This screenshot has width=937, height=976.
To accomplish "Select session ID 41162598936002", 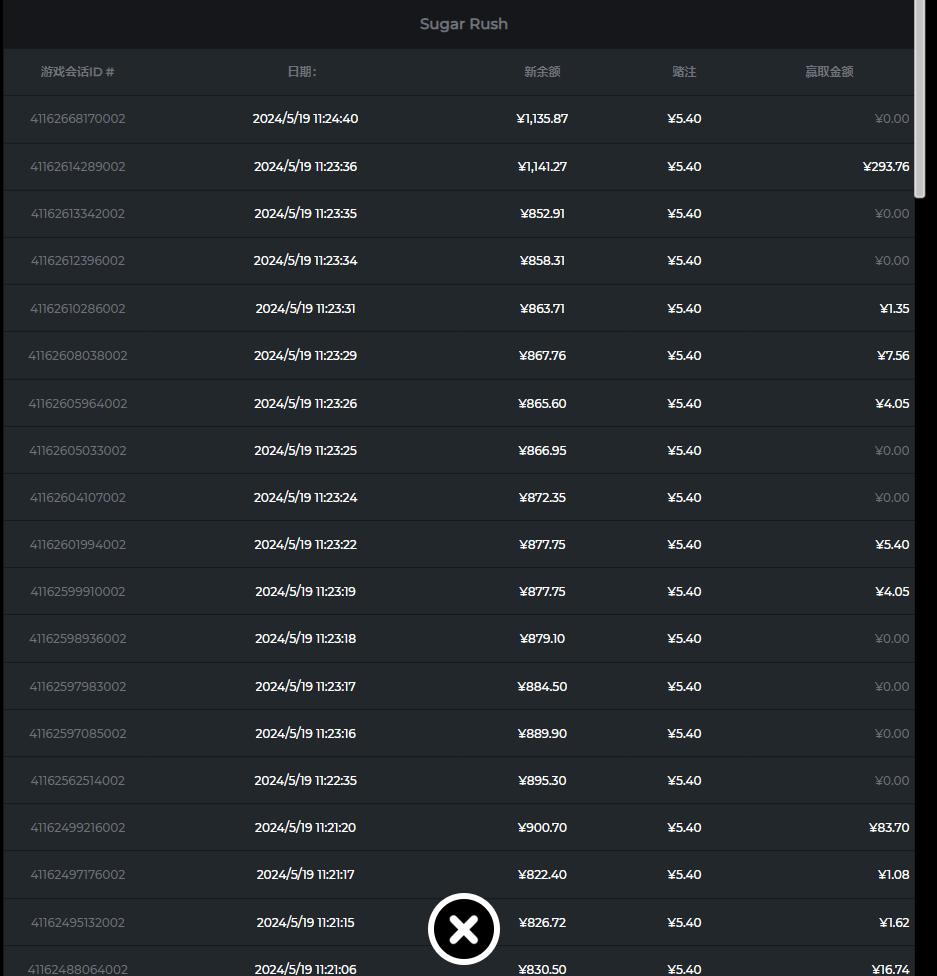I will point(78,638).
